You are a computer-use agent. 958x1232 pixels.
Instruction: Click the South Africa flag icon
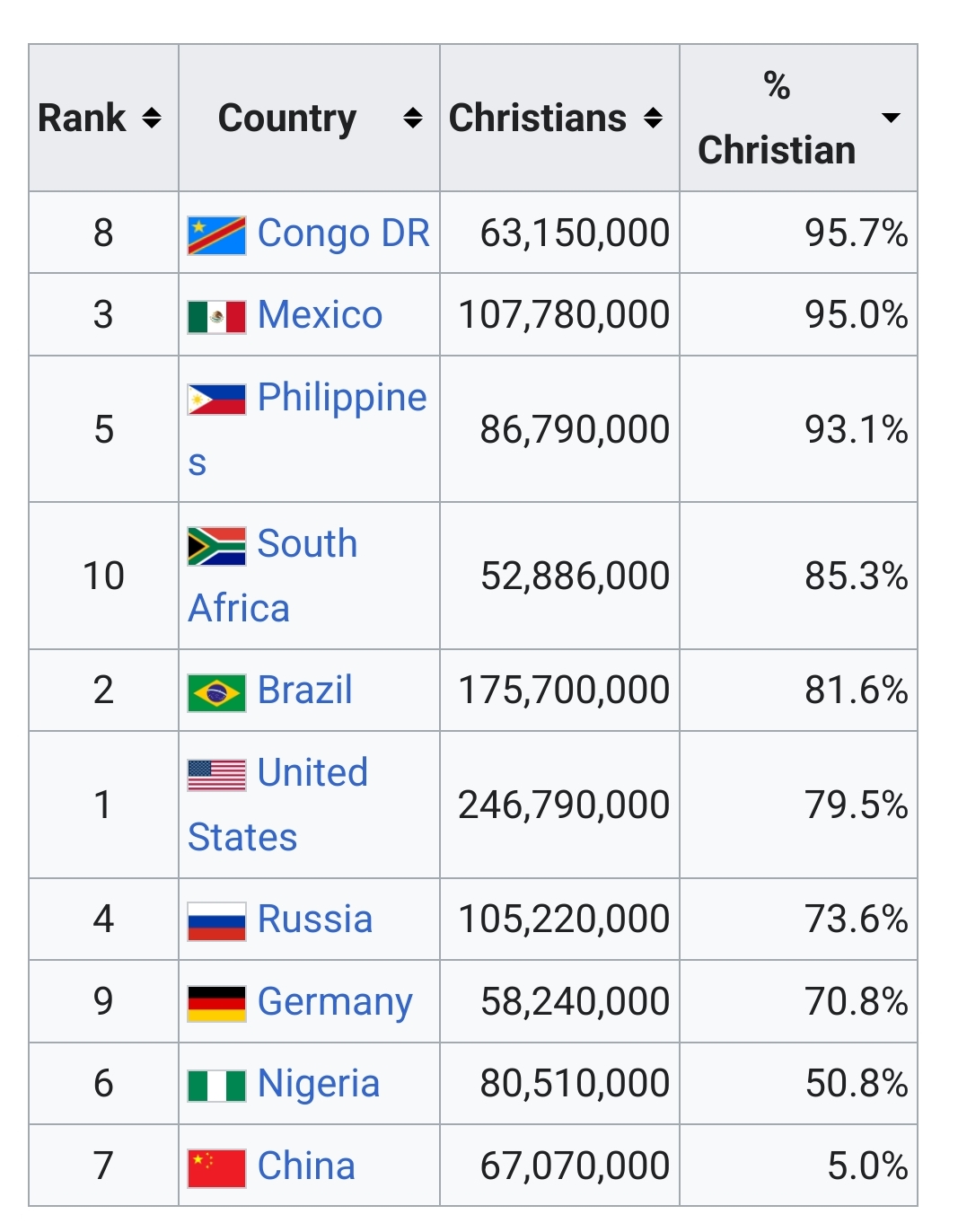click(x=216, y=546)
